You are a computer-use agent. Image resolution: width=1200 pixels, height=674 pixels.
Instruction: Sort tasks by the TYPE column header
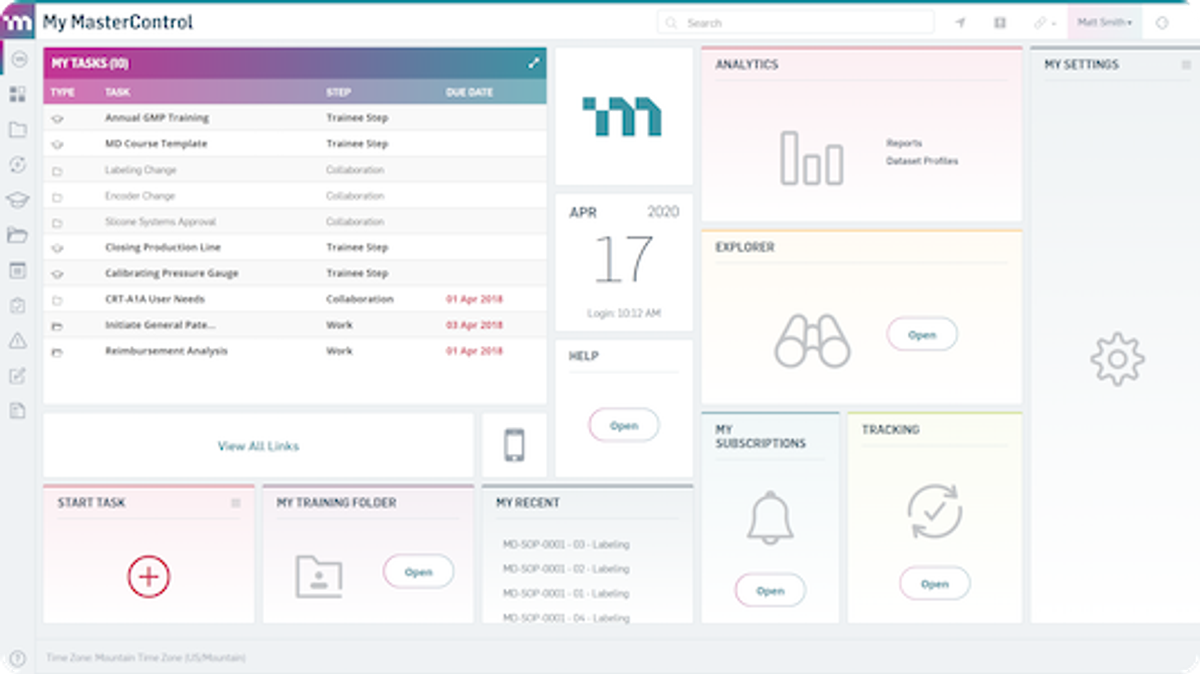coord(63,93)
